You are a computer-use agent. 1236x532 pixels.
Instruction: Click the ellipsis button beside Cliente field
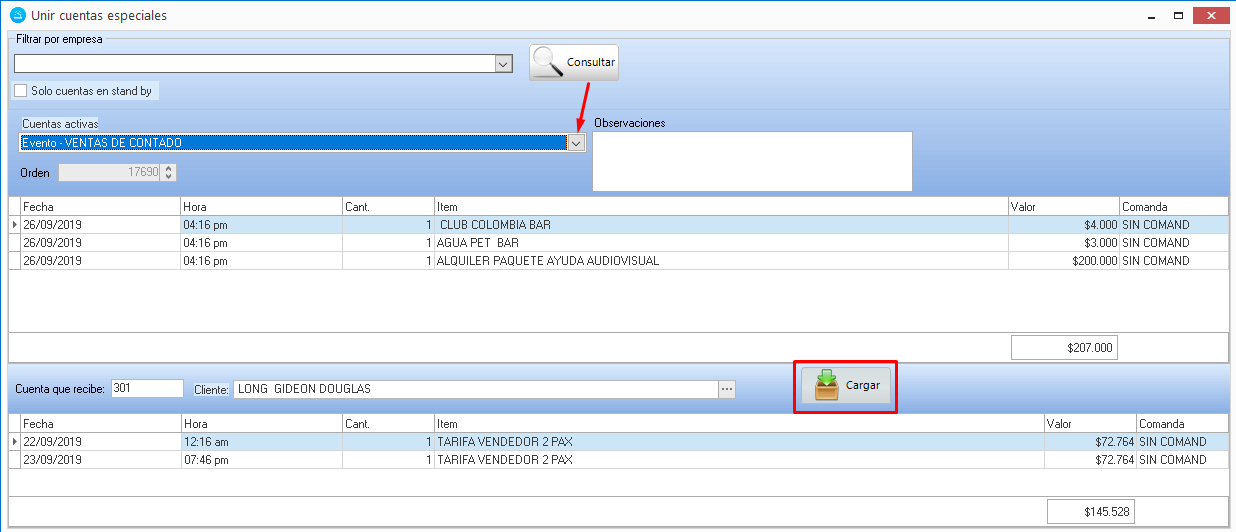(727, 389)
